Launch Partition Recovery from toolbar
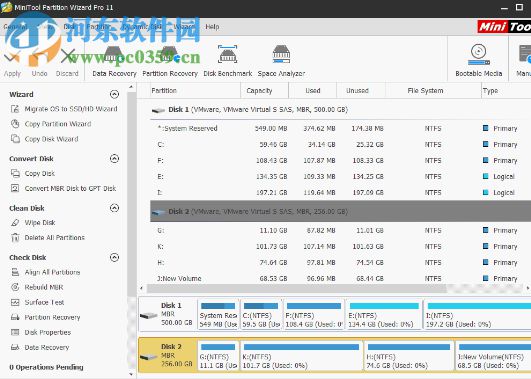 pyautogui.click(x=170, y=61)
